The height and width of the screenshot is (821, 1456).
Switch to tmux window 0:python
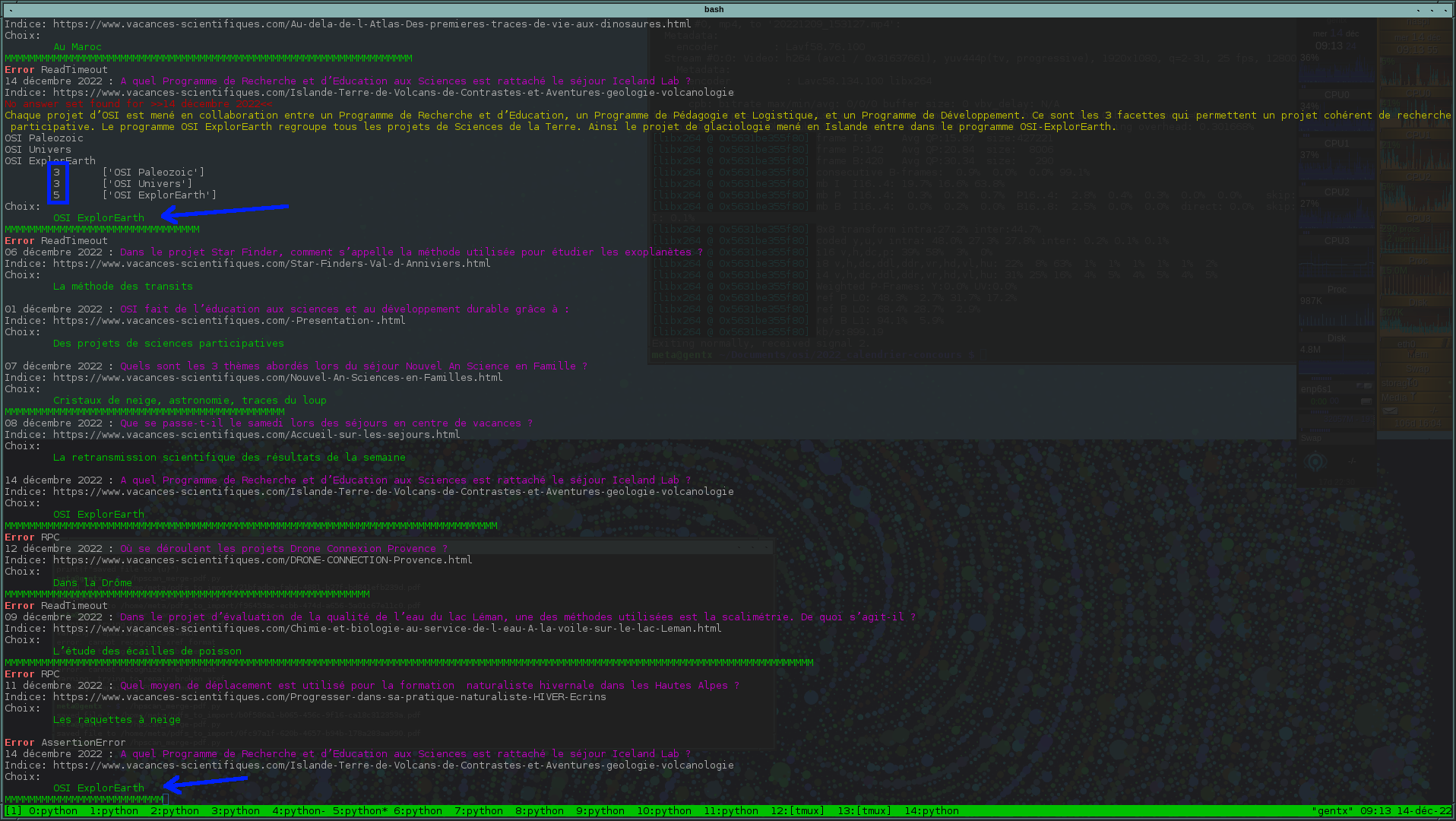[53, 811]
